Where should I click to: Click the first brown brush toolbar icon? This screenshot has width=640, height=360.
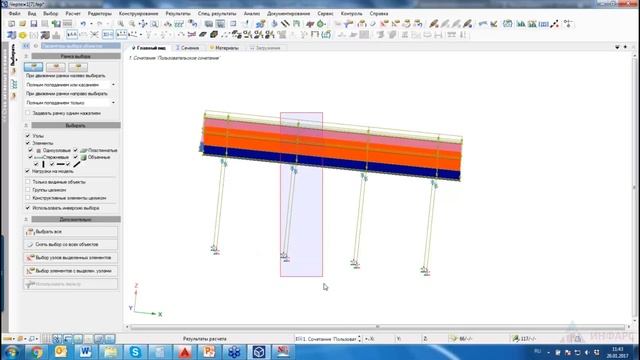[x=434, y=24]
